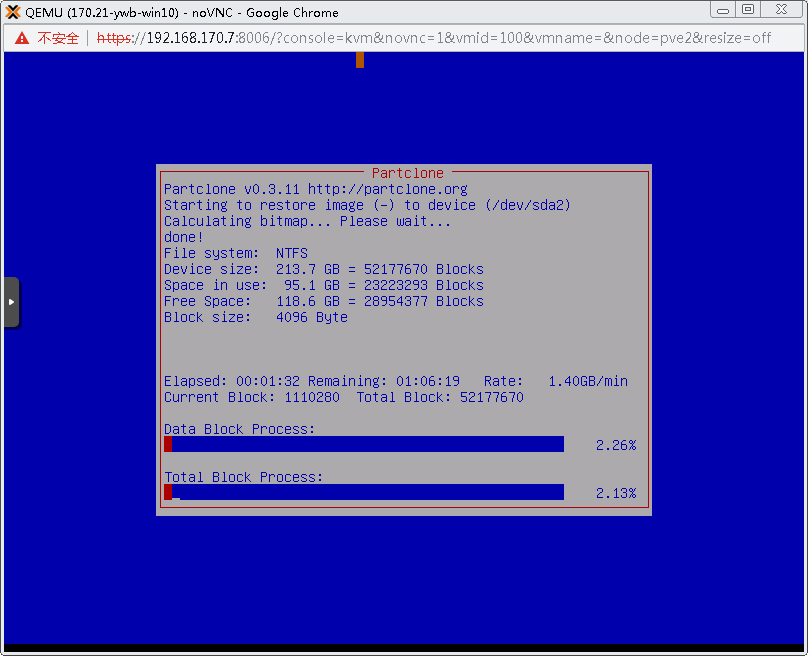Click the 'Free Space: 118.6 GB' line
This screenshot has height=656, width=808.
tap(324, 301)
